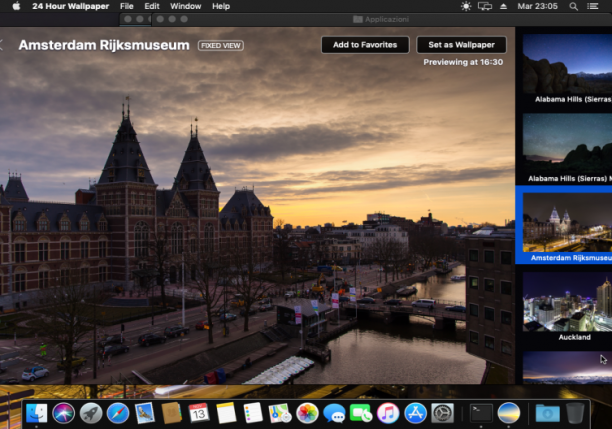Open Notification Center list icon

592,6
